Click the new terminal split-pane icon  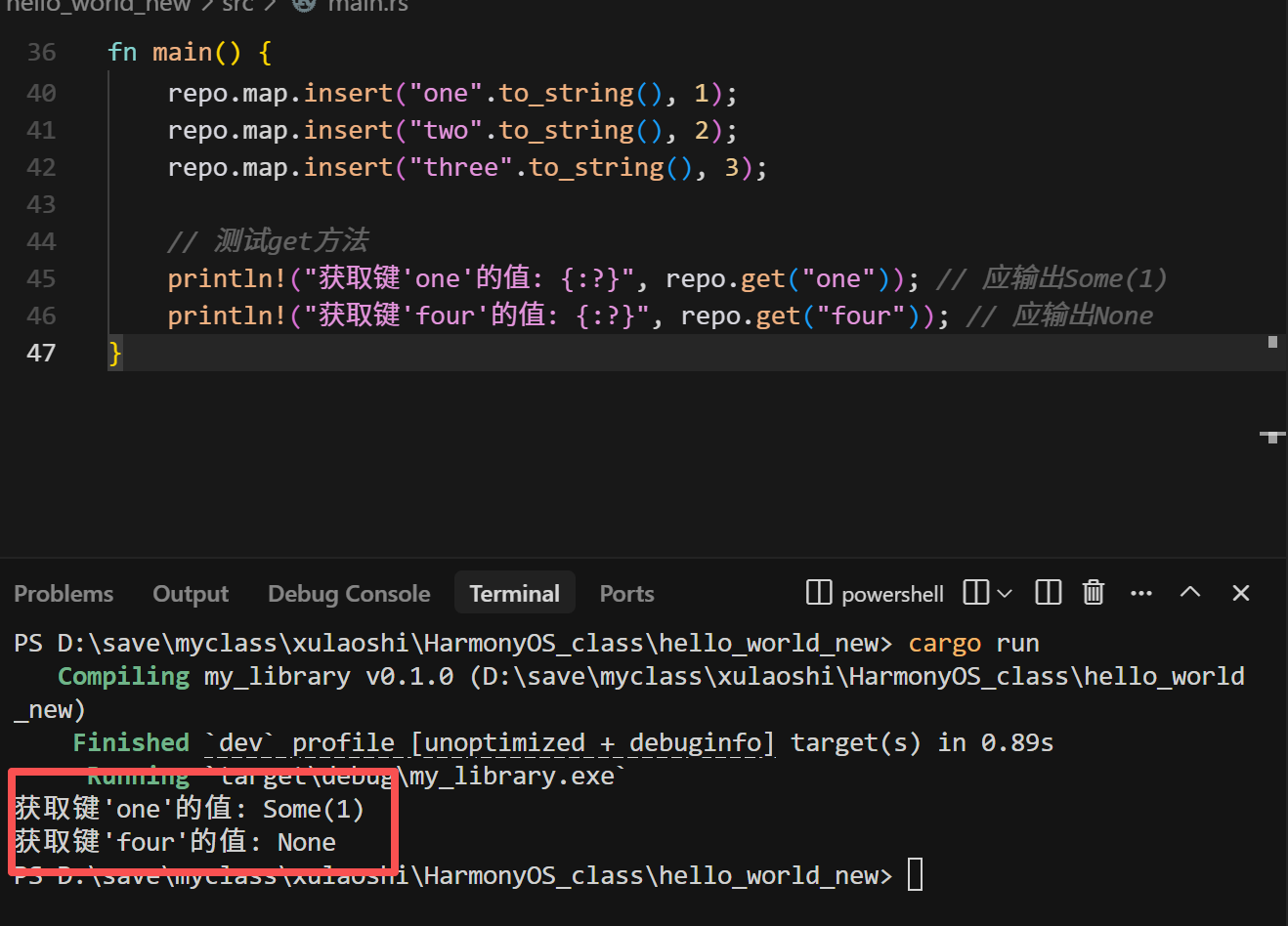976,592
